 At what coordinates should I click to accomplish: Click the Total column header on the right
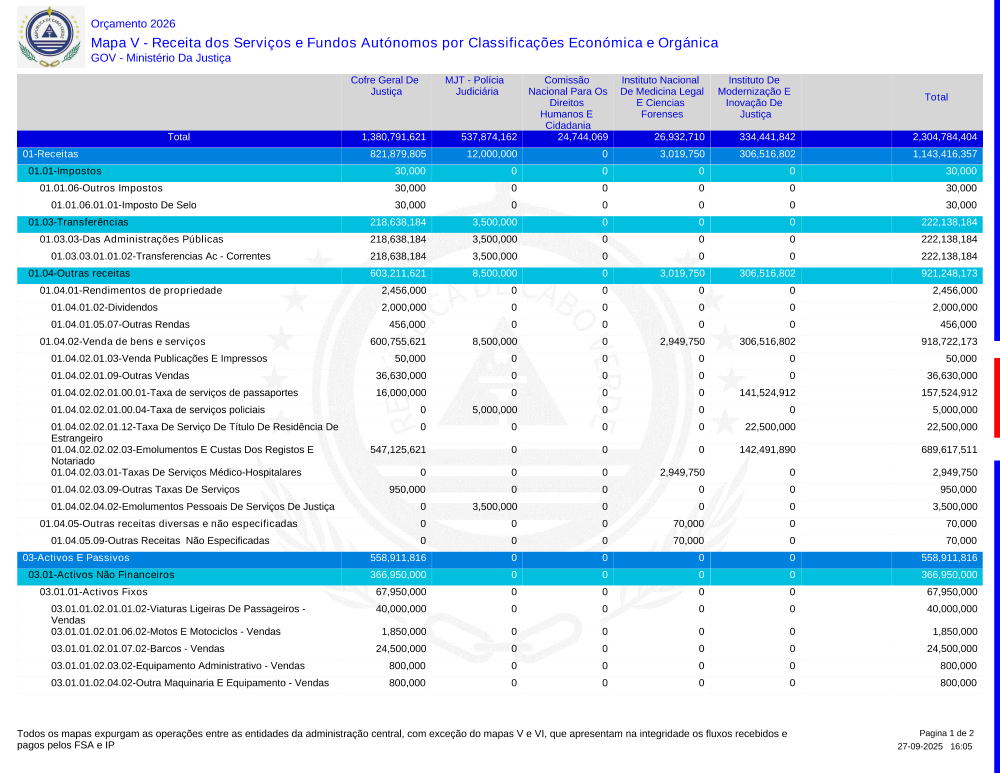pos(936,97)
